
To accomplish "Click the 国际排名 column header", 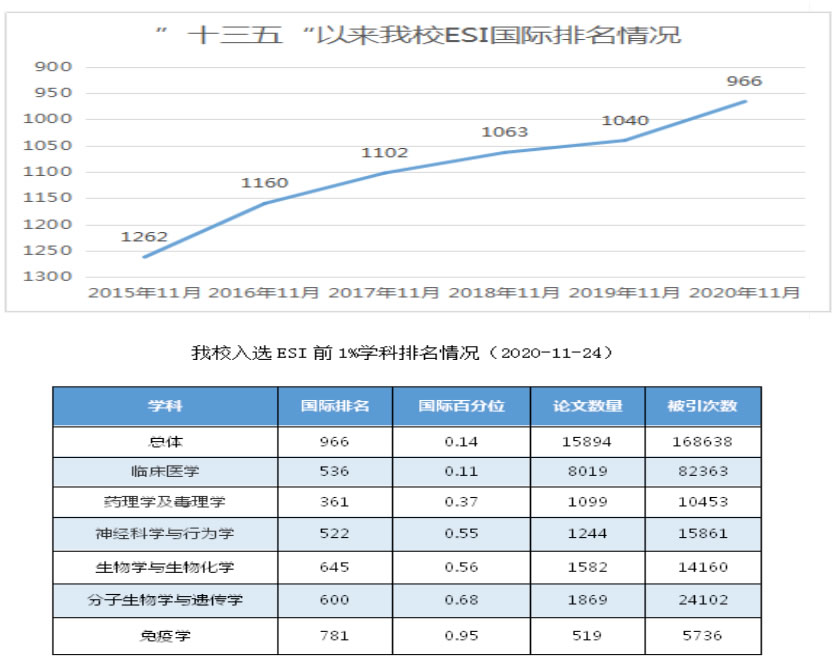I will [335, 406].
